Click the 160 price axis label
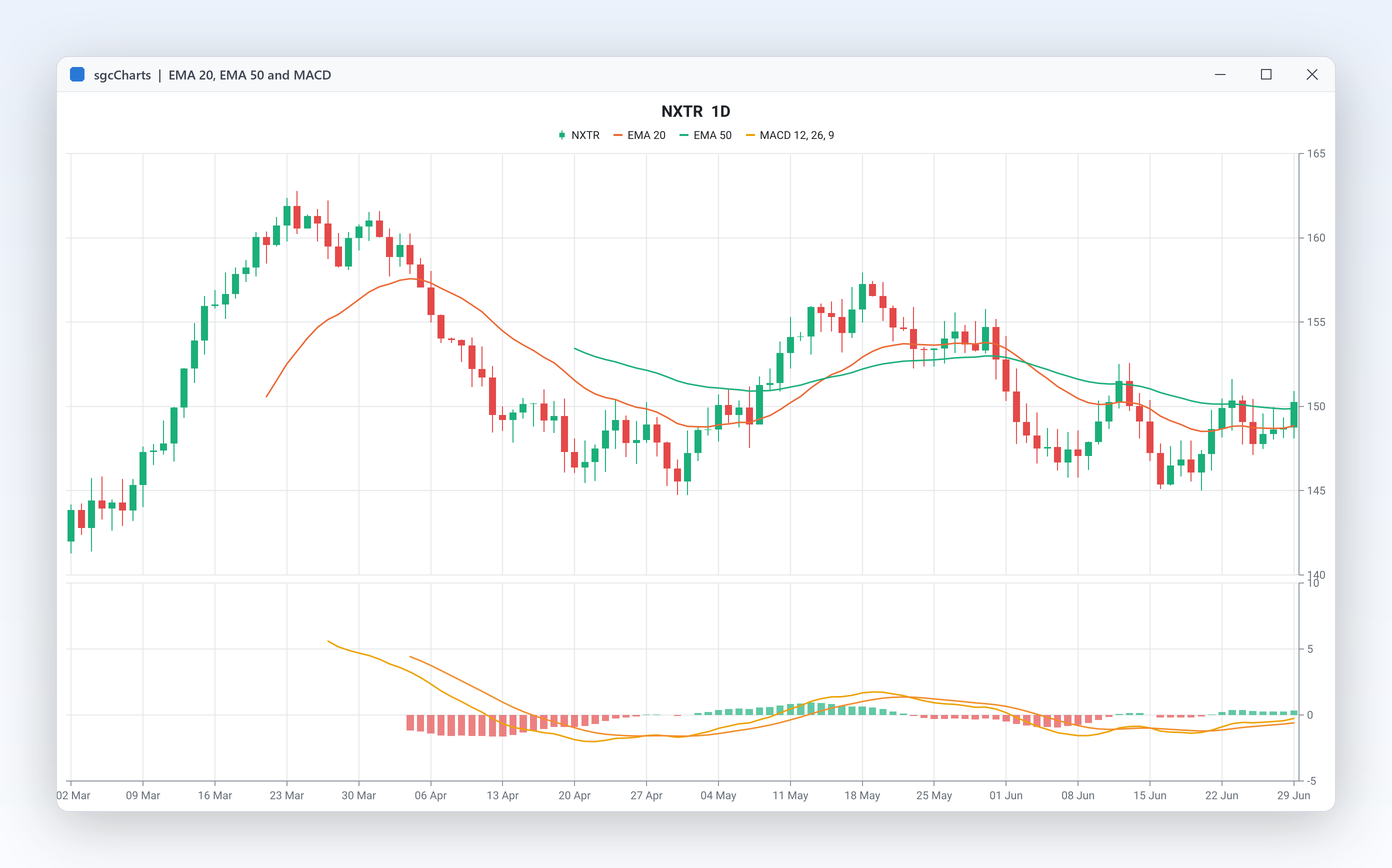This screenshot has height=868, width=1392. click(x=1315, y=238)
